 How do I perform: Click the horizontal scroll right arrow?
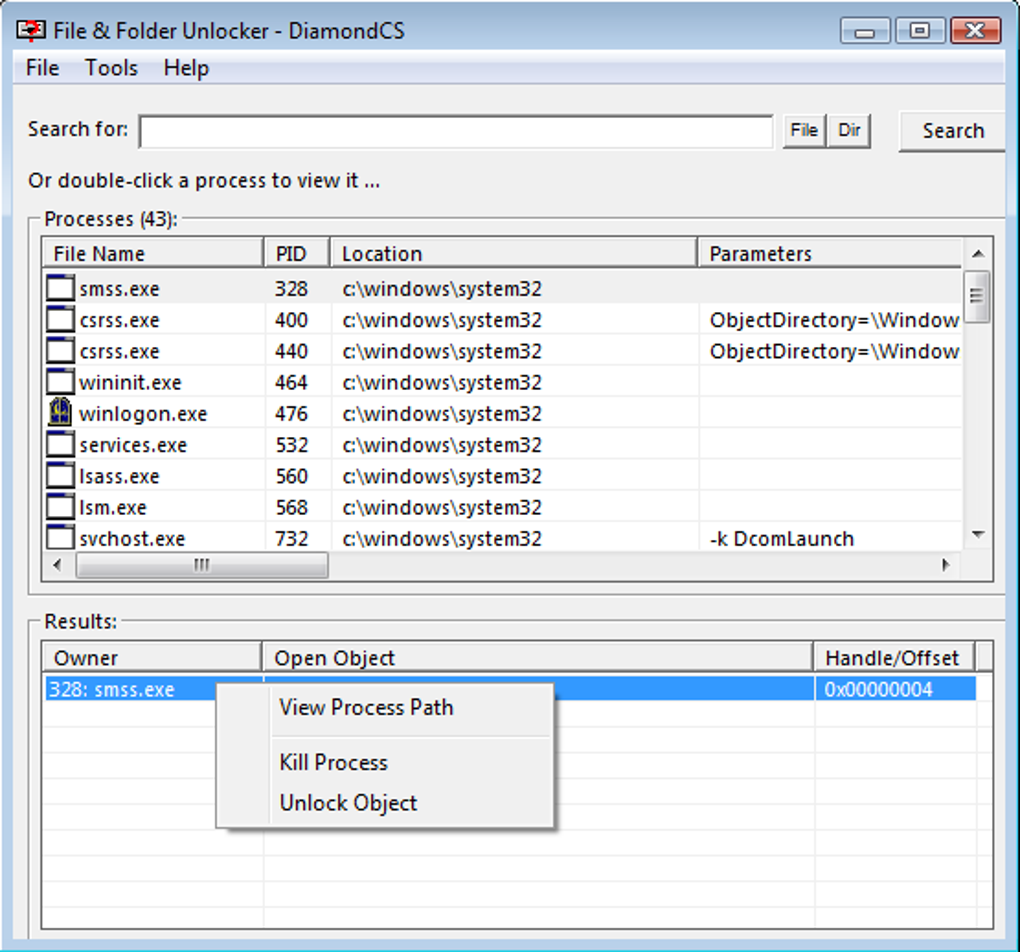point(946,565)
